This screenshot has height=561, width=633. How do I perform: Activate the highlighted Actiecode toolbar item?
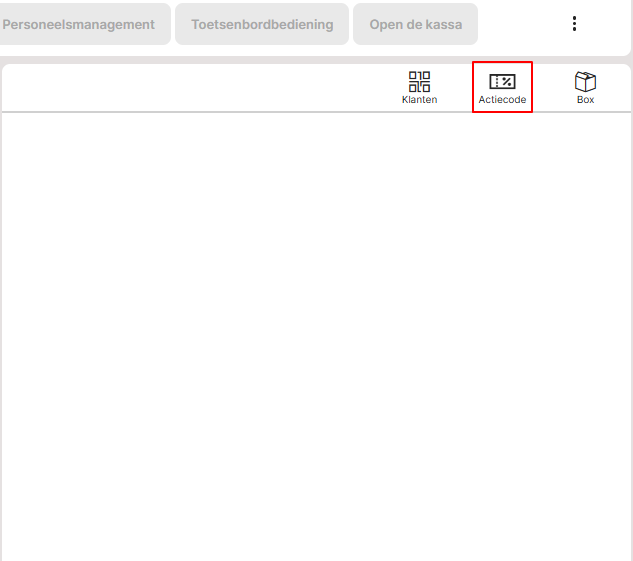pyautogui.click(x=502, y=87)
